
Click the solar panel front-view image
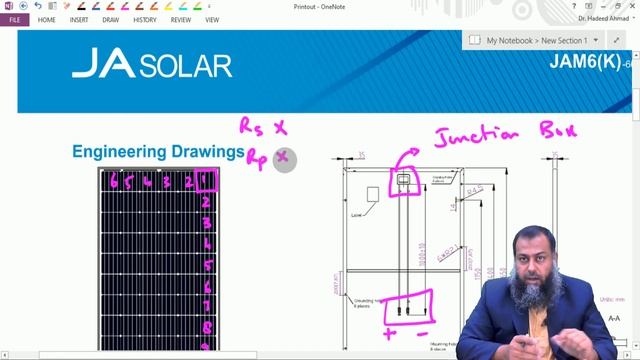[159, 259]
